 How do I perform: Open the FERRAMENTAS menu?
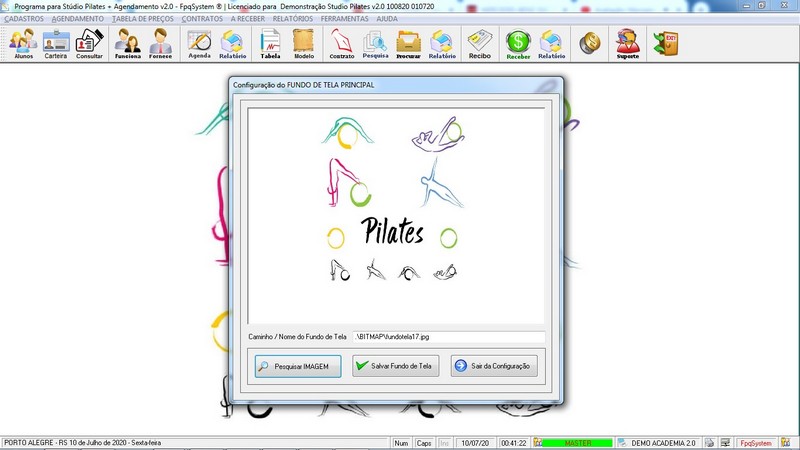344,18
